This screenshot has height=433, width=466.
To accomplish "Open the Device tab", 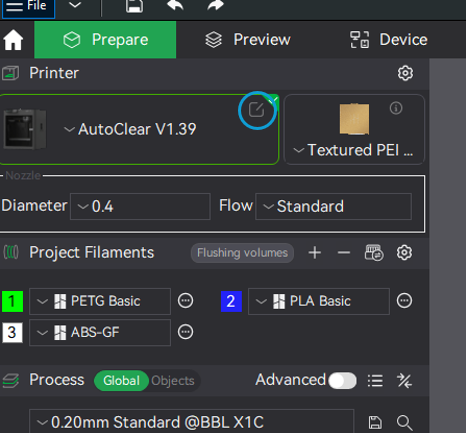I will pos(388,40).
